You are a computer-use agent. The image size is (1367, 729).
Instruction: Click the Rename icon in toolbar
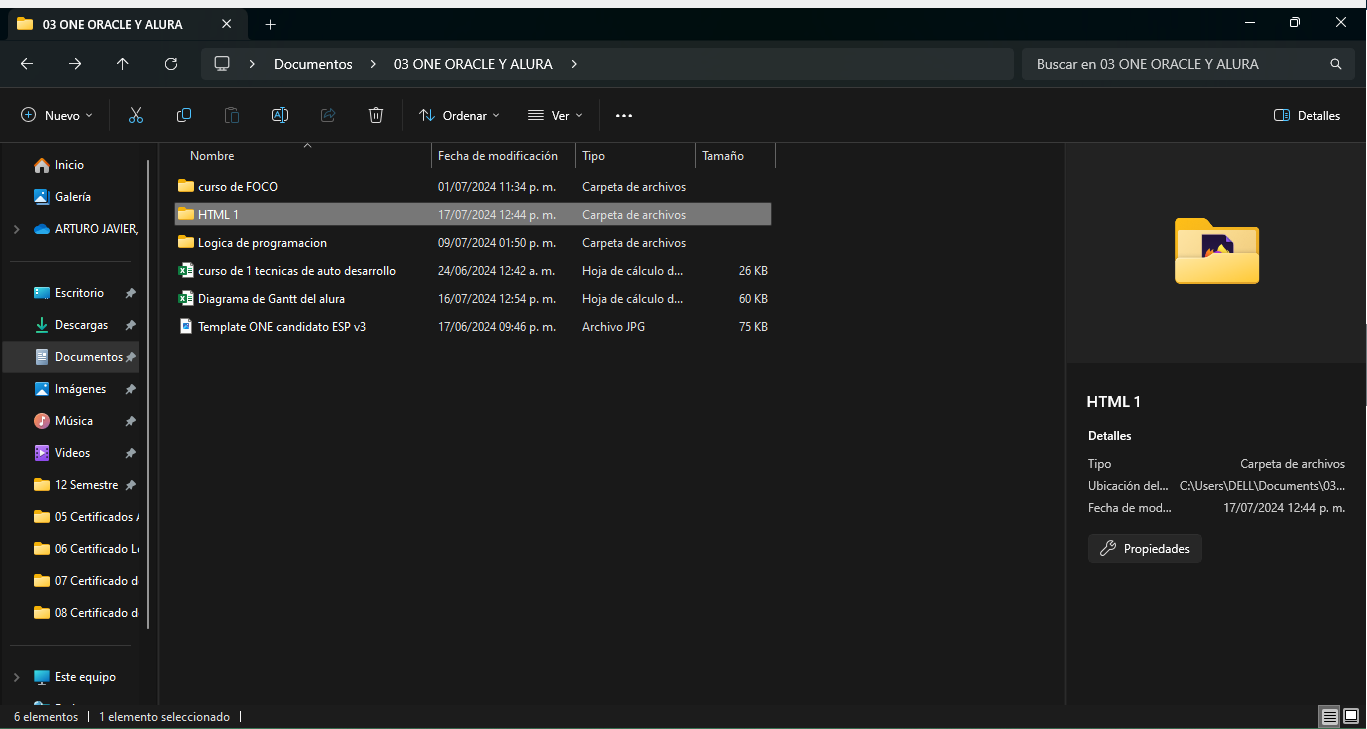click(x=280, y=115)
